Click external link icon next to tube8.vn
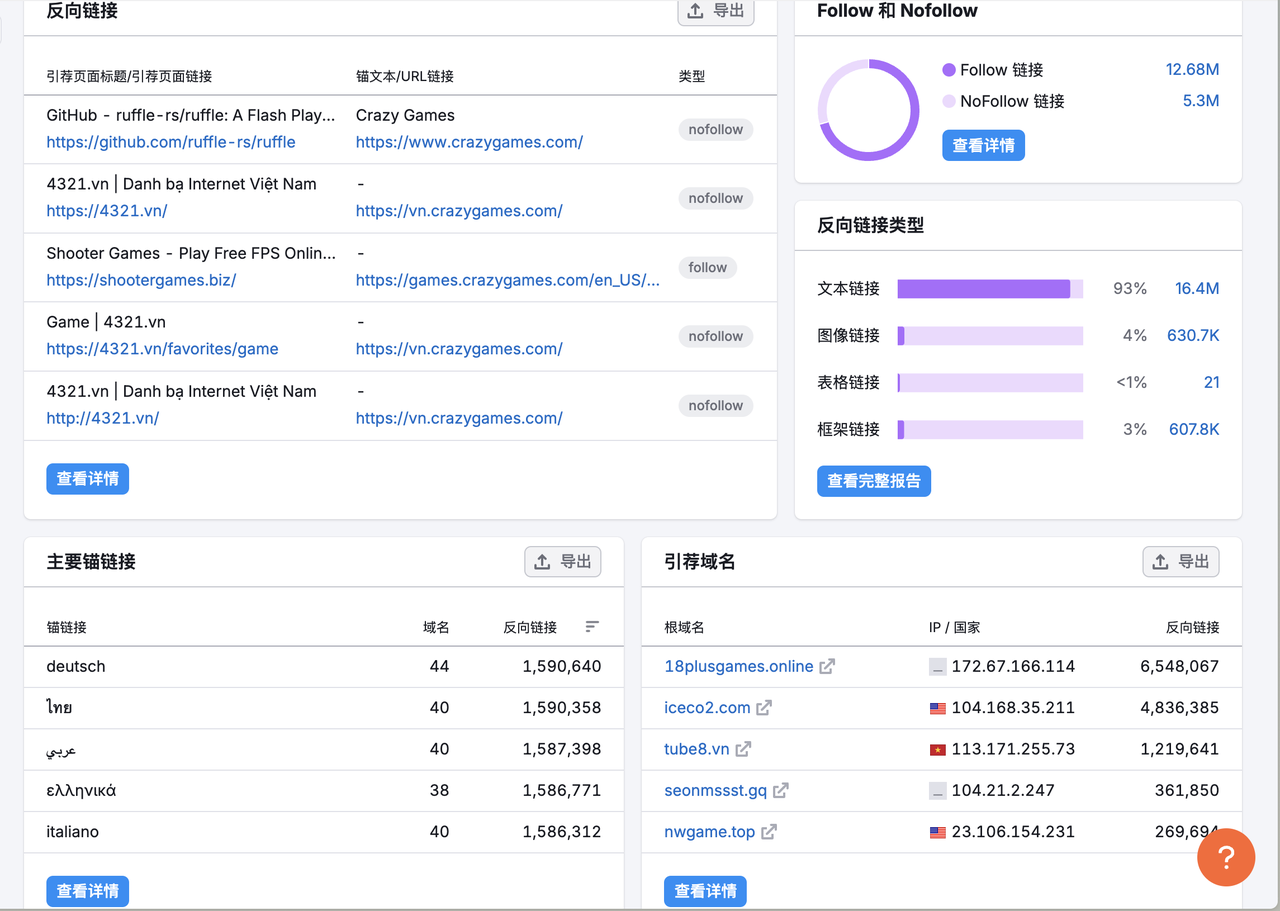The width and height of the screenshot is (1280, 911). pos(743,749)
